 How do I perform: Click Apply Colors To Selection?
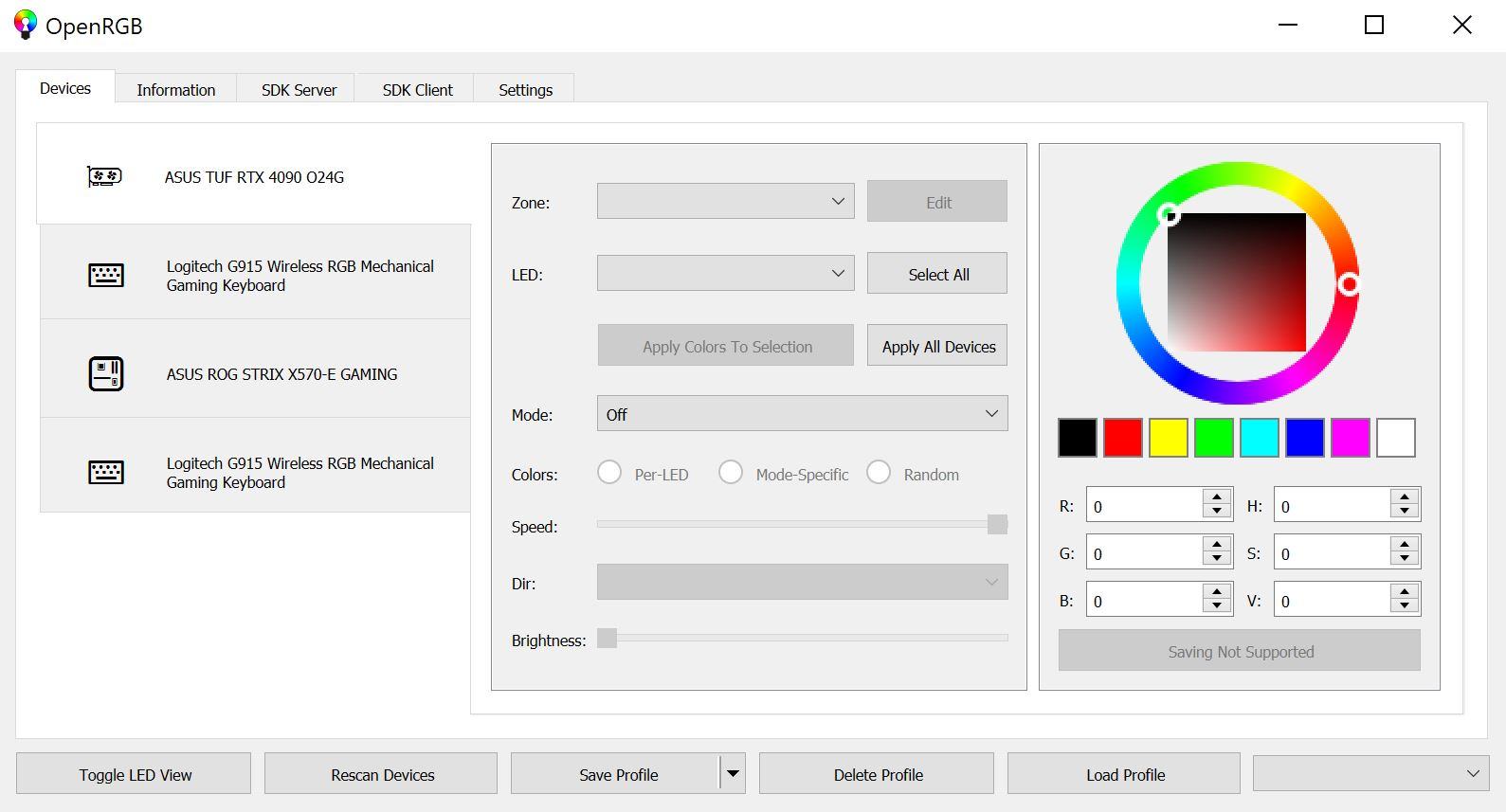tap(726, 346)
